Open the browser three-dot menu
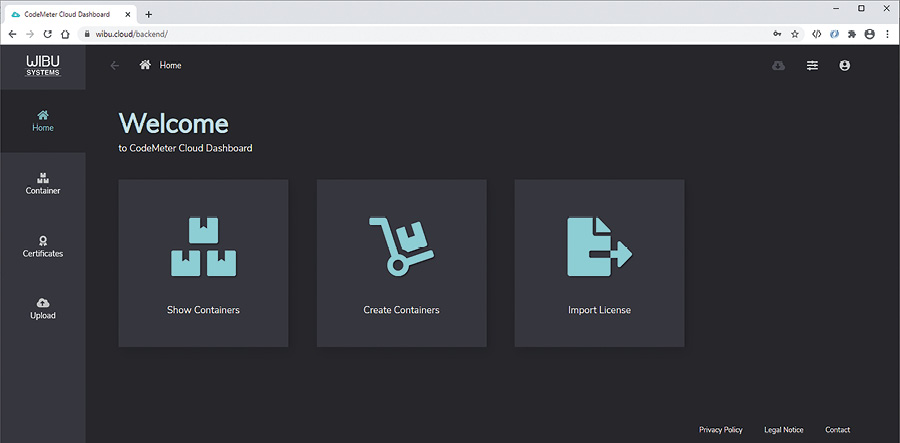The height and width of the screenshot is (443, 900). pos(887,34)
